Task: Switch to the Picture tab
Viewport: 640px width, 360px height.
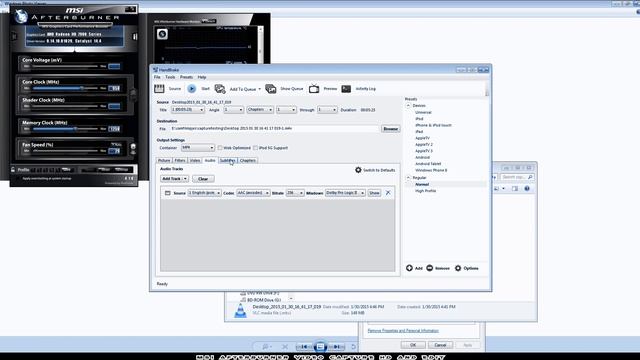Action: click(164, 160)
